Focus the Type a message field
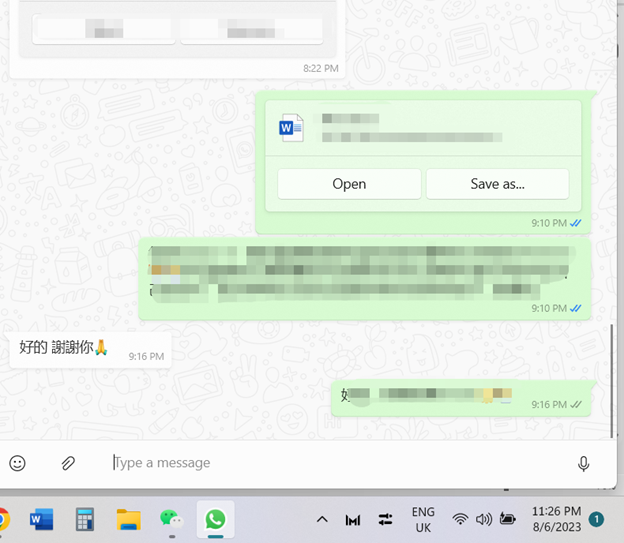The width and height of the screenshot is (624, 543). [330, 463]
